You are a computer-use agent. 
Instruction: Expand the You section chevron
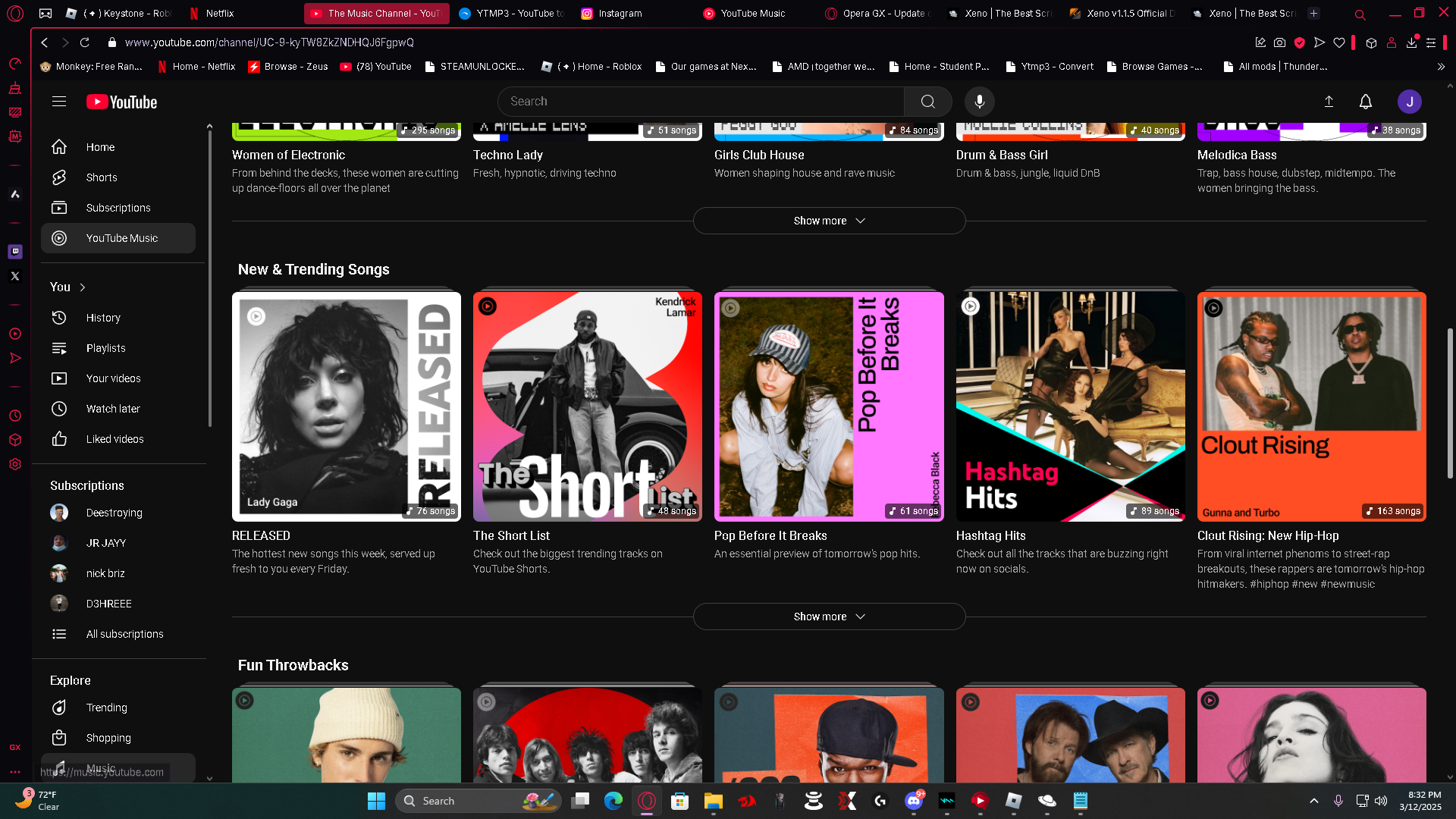(83, 287)
